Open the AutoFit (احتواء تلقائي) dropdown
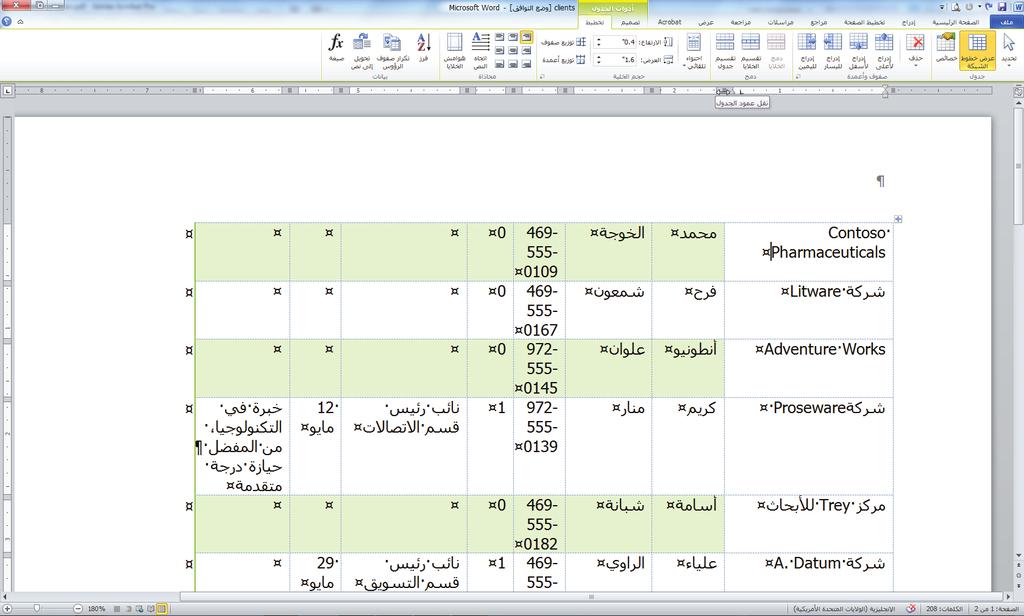 694,51
